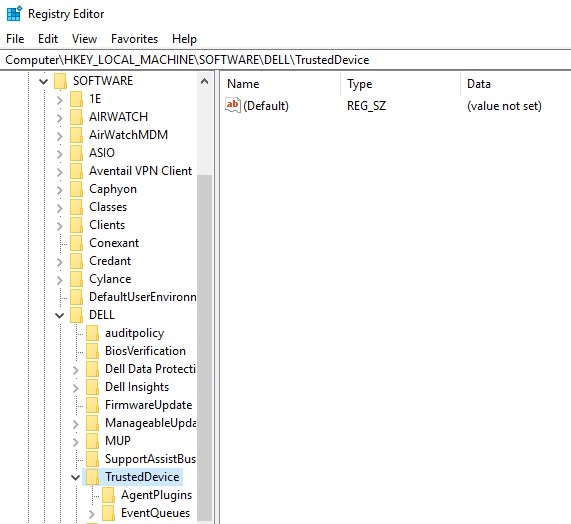571x524 pixels.
Task: Open the View menu
Action: tap(84, 39)
